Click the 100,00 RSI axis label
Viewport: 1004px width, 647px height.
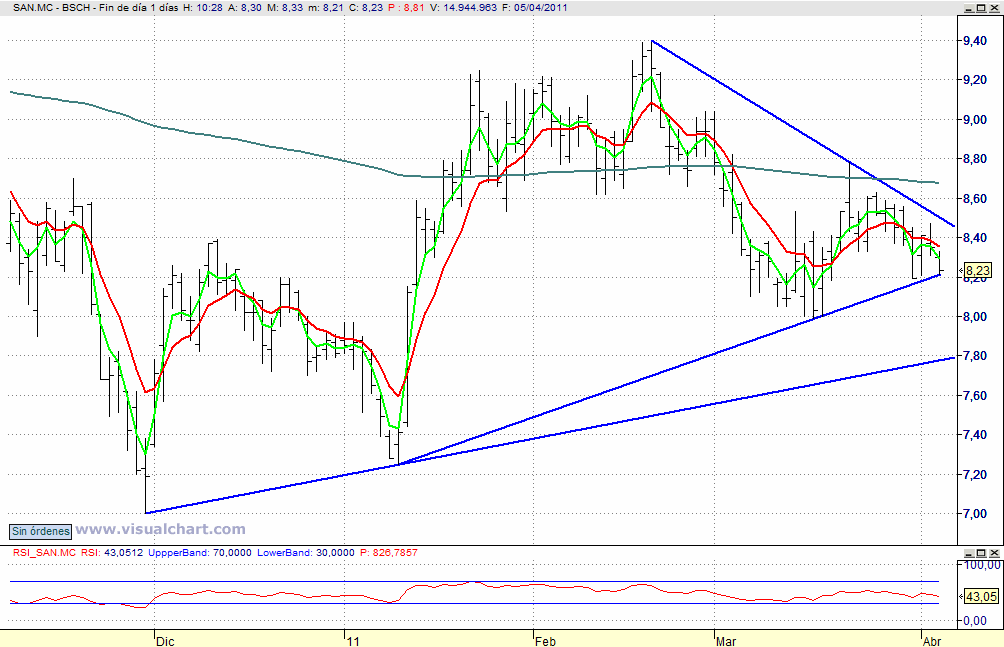982,565
